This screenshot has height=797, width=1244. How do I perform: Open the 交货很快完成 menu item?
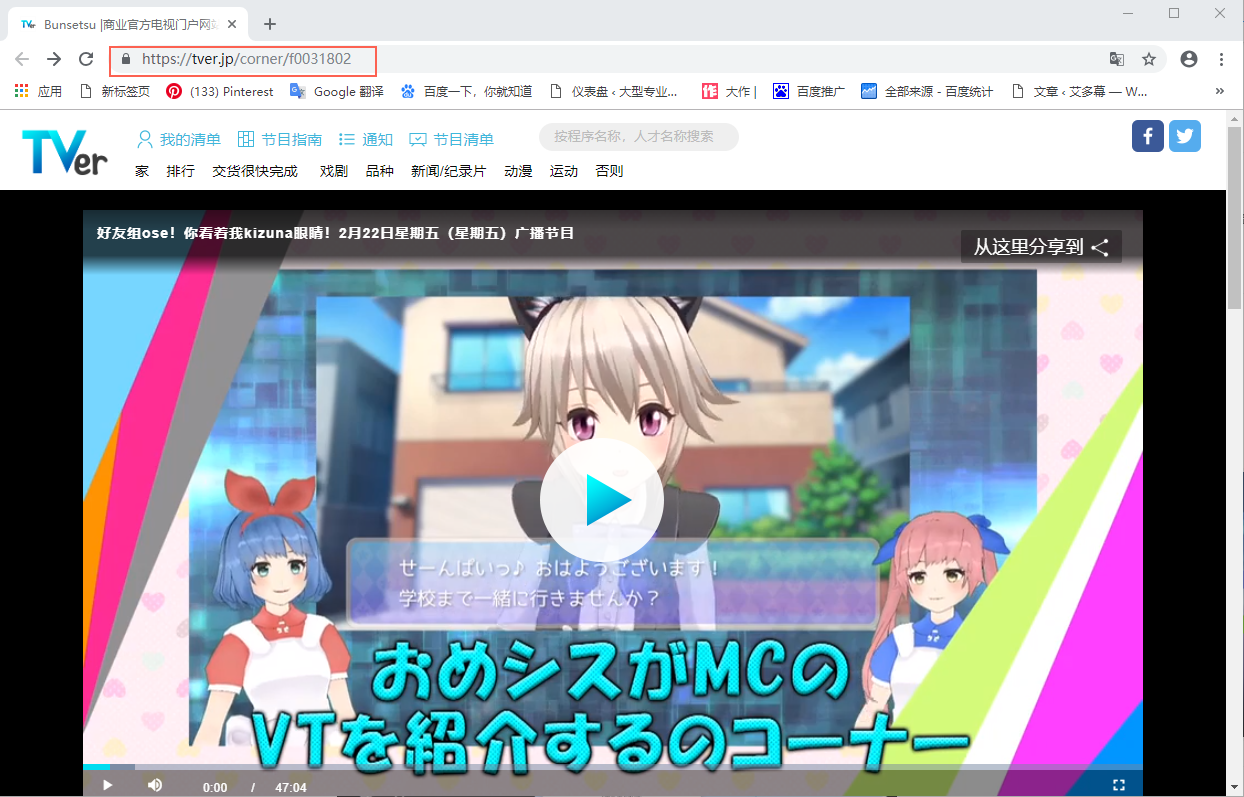click(x=255, y=171)
